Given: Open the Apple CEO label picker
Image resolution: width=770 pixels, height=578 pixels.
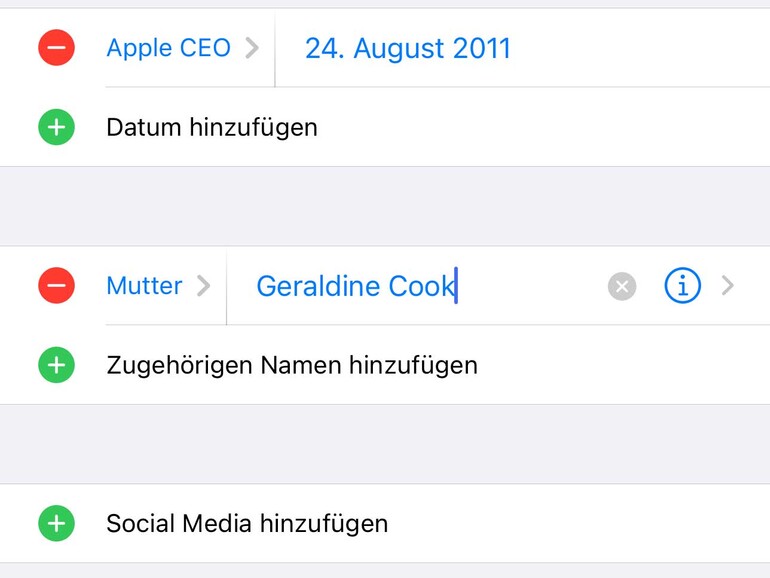Looking at the screenshot, I should point(168,47).
